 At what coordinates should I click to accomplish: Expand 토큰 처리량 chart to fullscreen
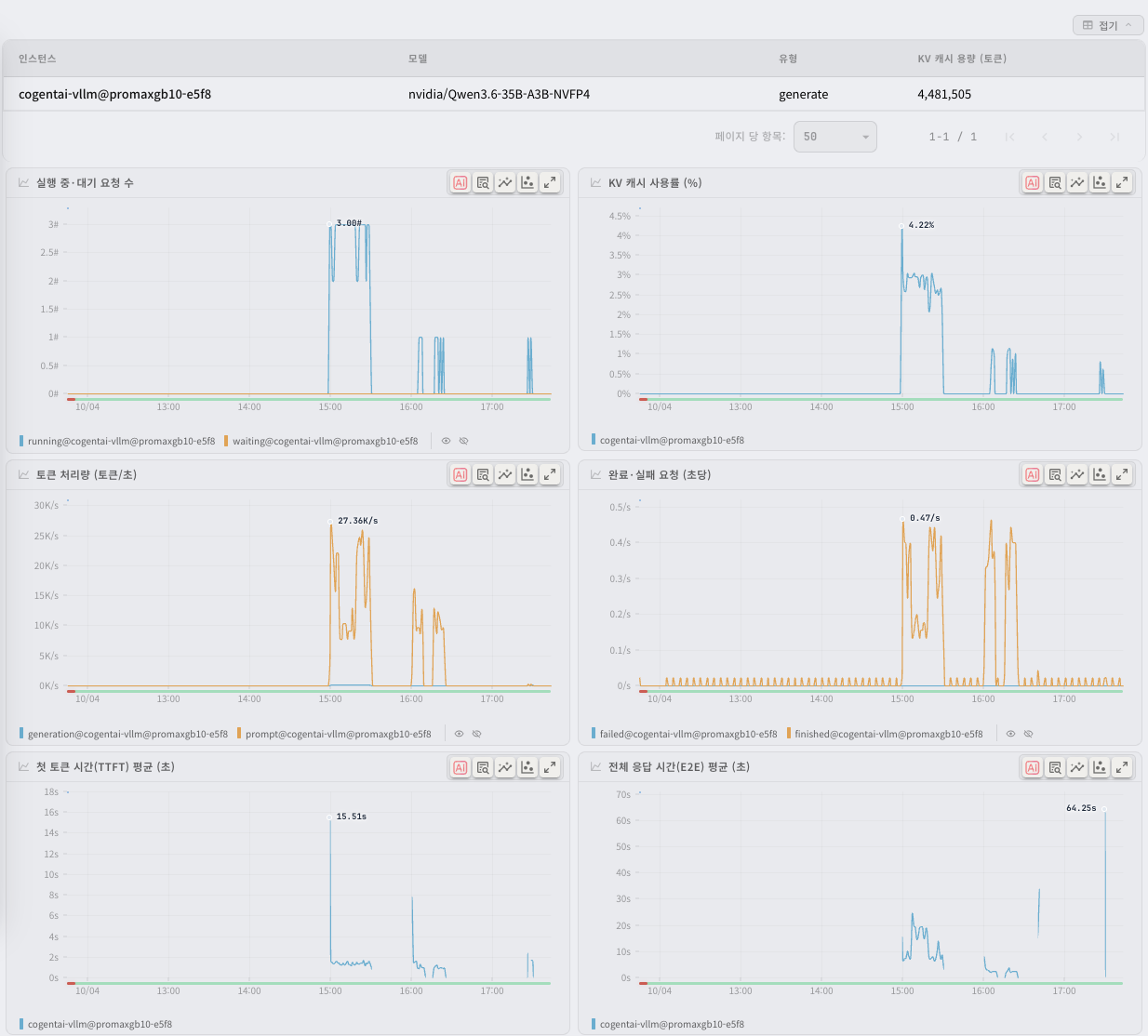point(550,474)
